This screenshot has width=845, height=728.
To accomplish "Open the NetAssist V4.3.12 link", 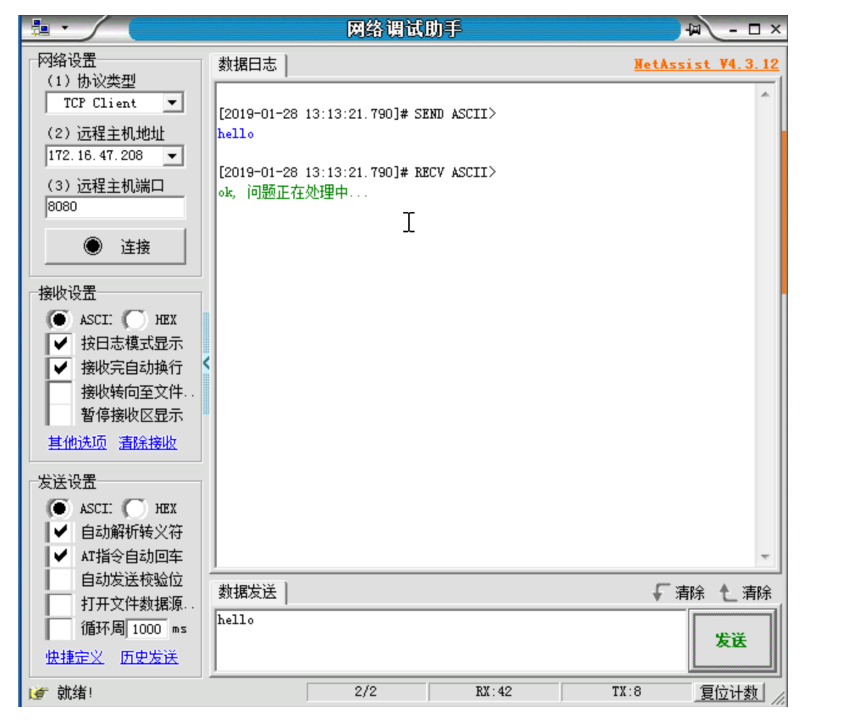I will [x=705, y=62].
